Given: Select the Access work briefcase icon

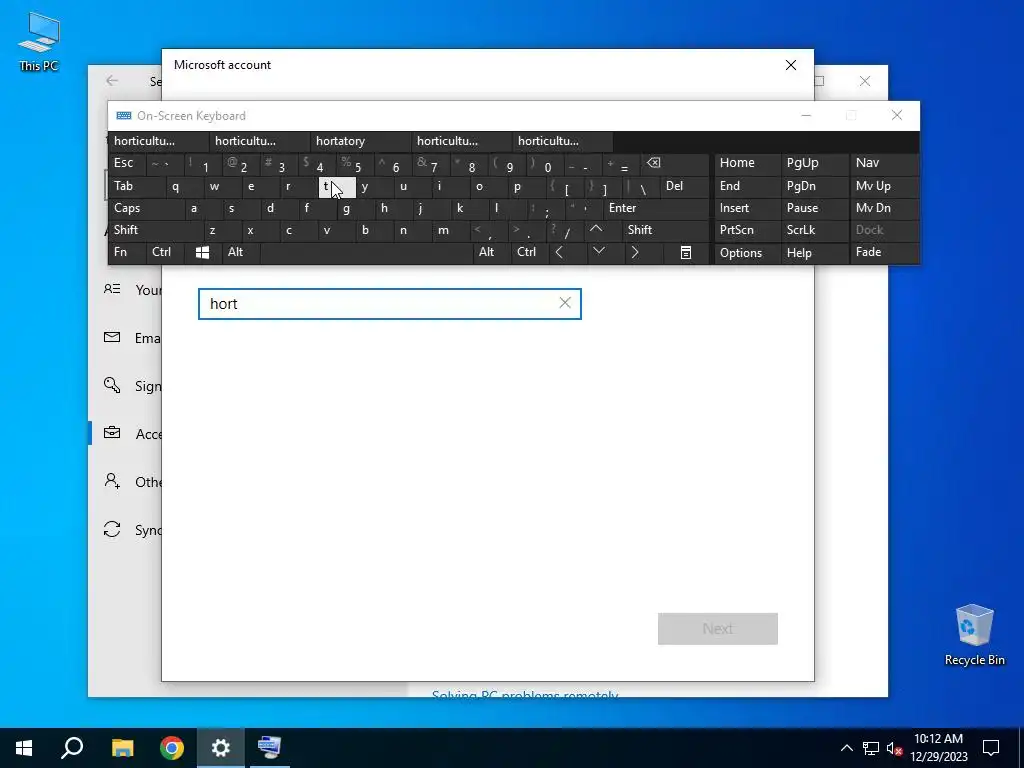Looking at the screenshot, I should point(112,433).
